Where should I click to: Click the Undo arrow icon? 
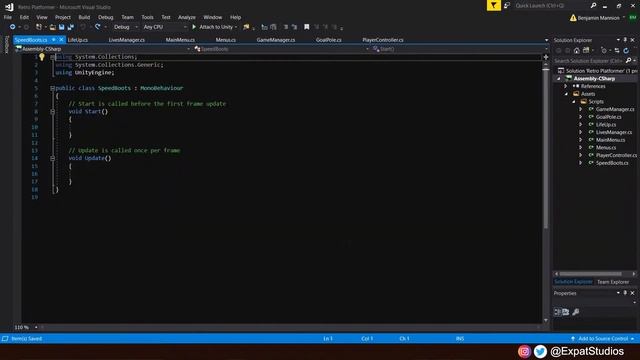[83, 27]
